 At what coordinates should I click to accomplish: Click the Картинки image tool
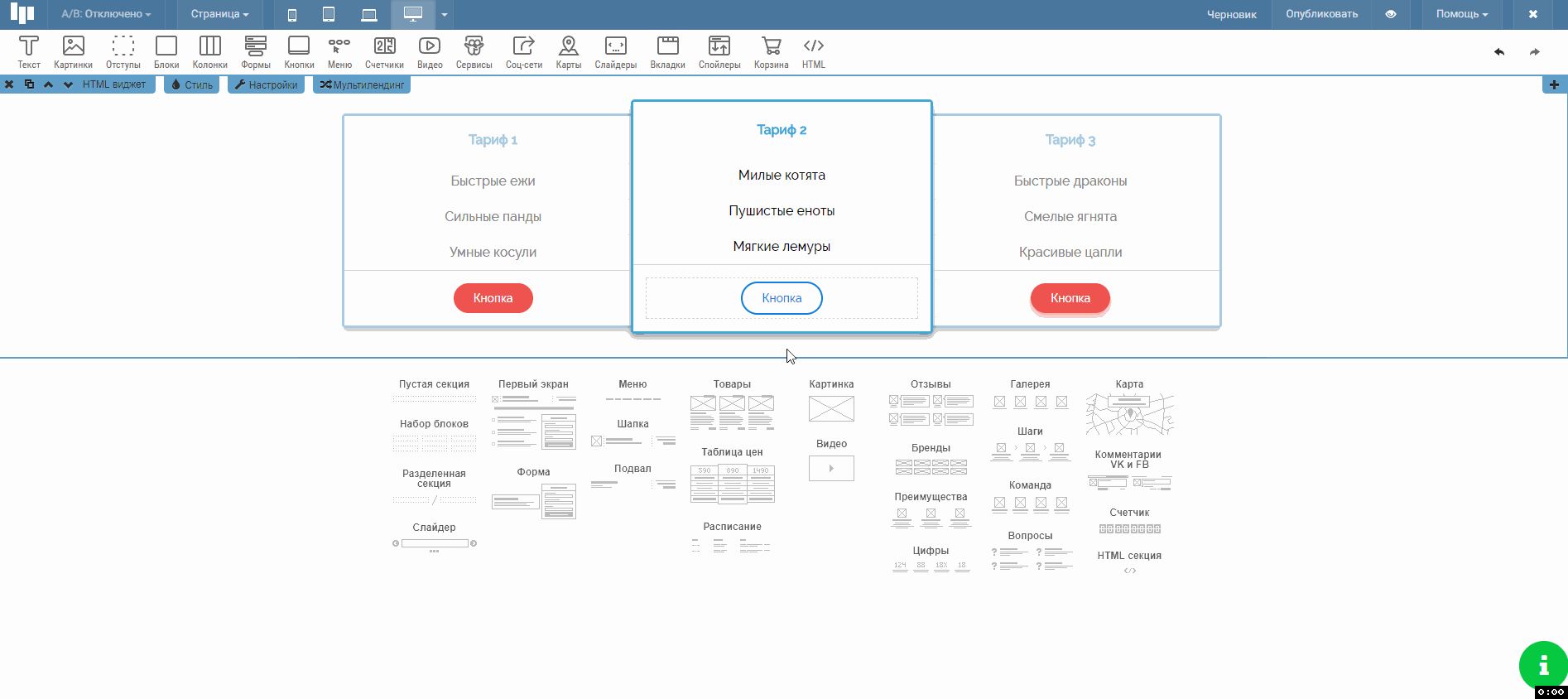click(x=73, y=52)
